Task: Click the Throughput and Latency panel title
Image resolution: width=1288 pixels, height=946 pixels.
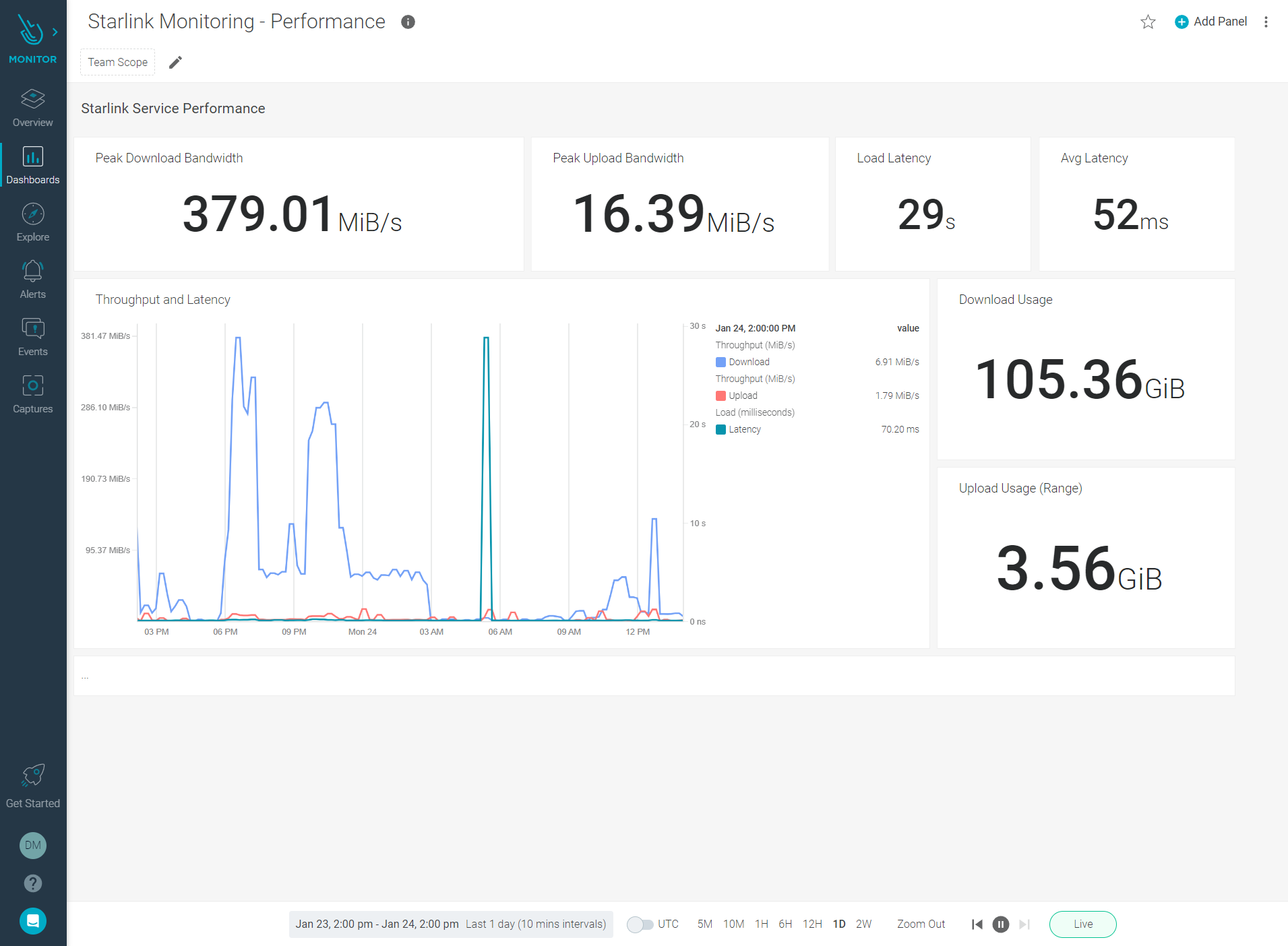Action: pyautogui.click(x=162, y=299)
